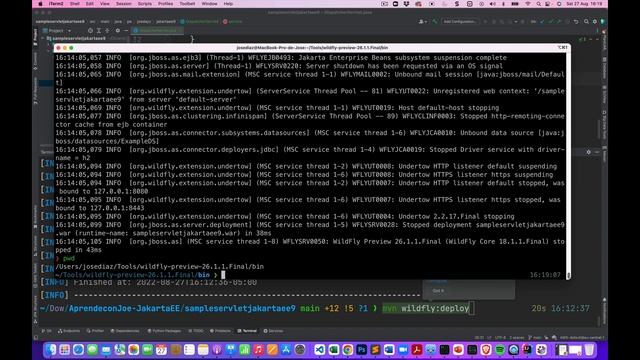Open Sublime Text from the Dock
Screen dimensions: 640x360
pyautogui.click(x=375, y=350)
